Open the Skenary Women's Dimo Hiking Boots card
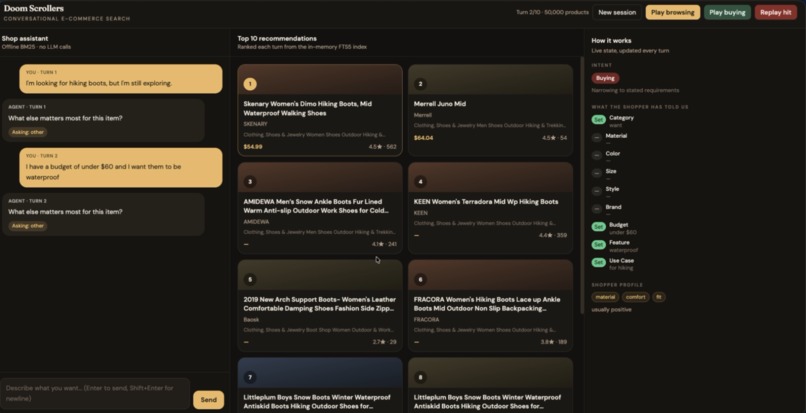 (320, 110)
